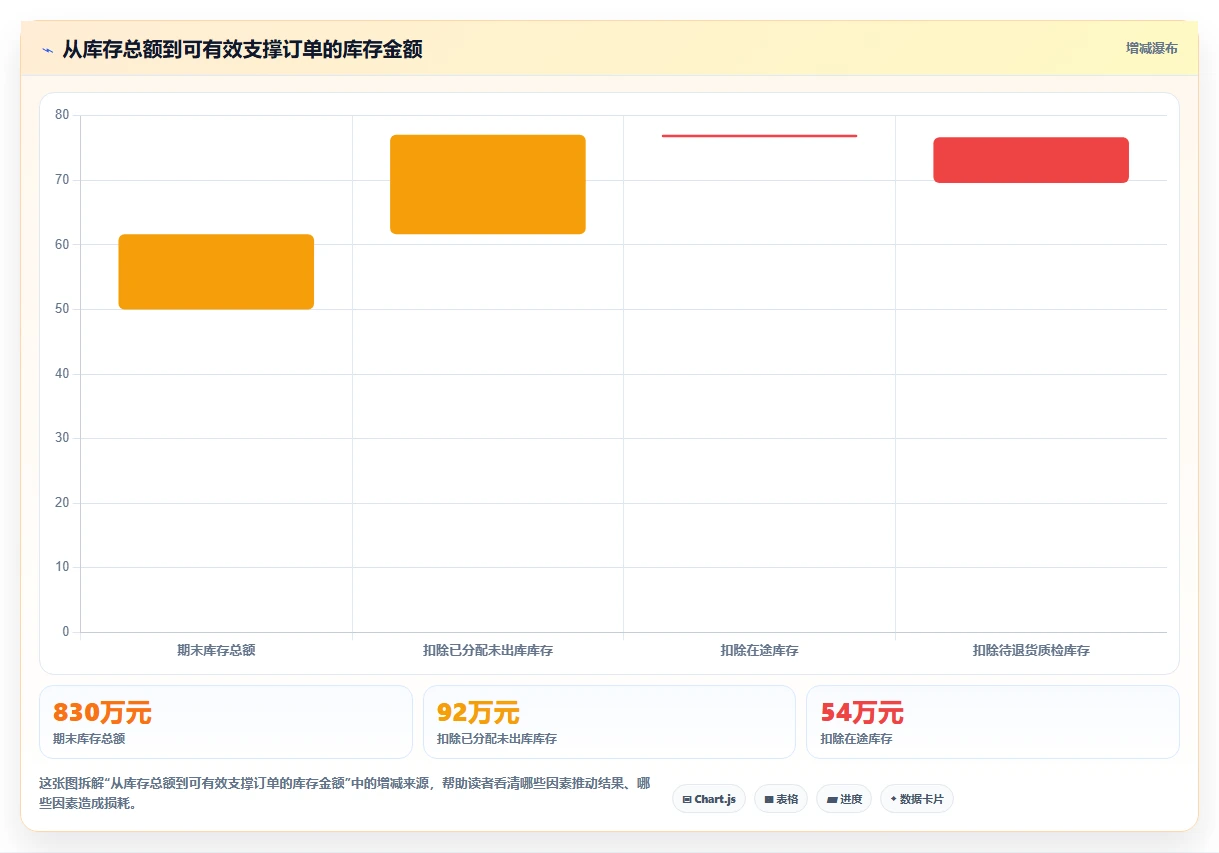
Task: Click the description paragraph starting 这张图拆解
Action: tap(345, 793)
